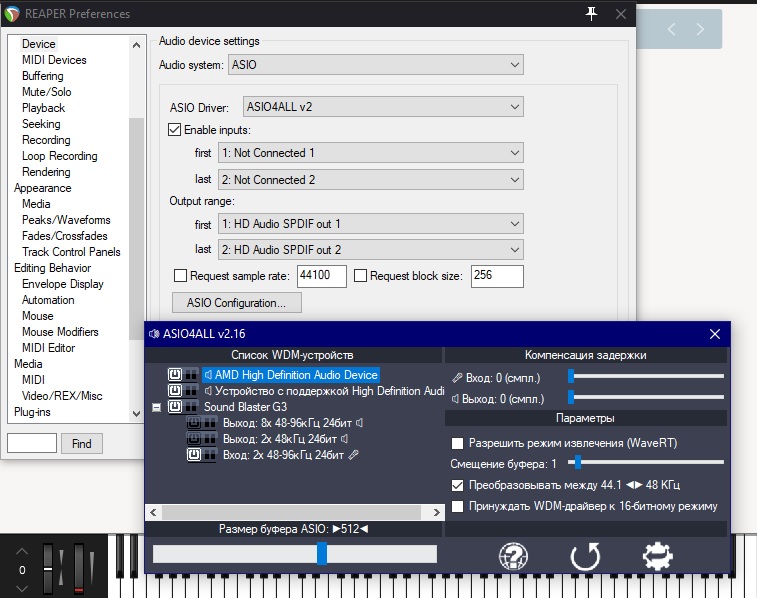
Task: Click the sample rate field showing 44100
Action: pos(322,276)
